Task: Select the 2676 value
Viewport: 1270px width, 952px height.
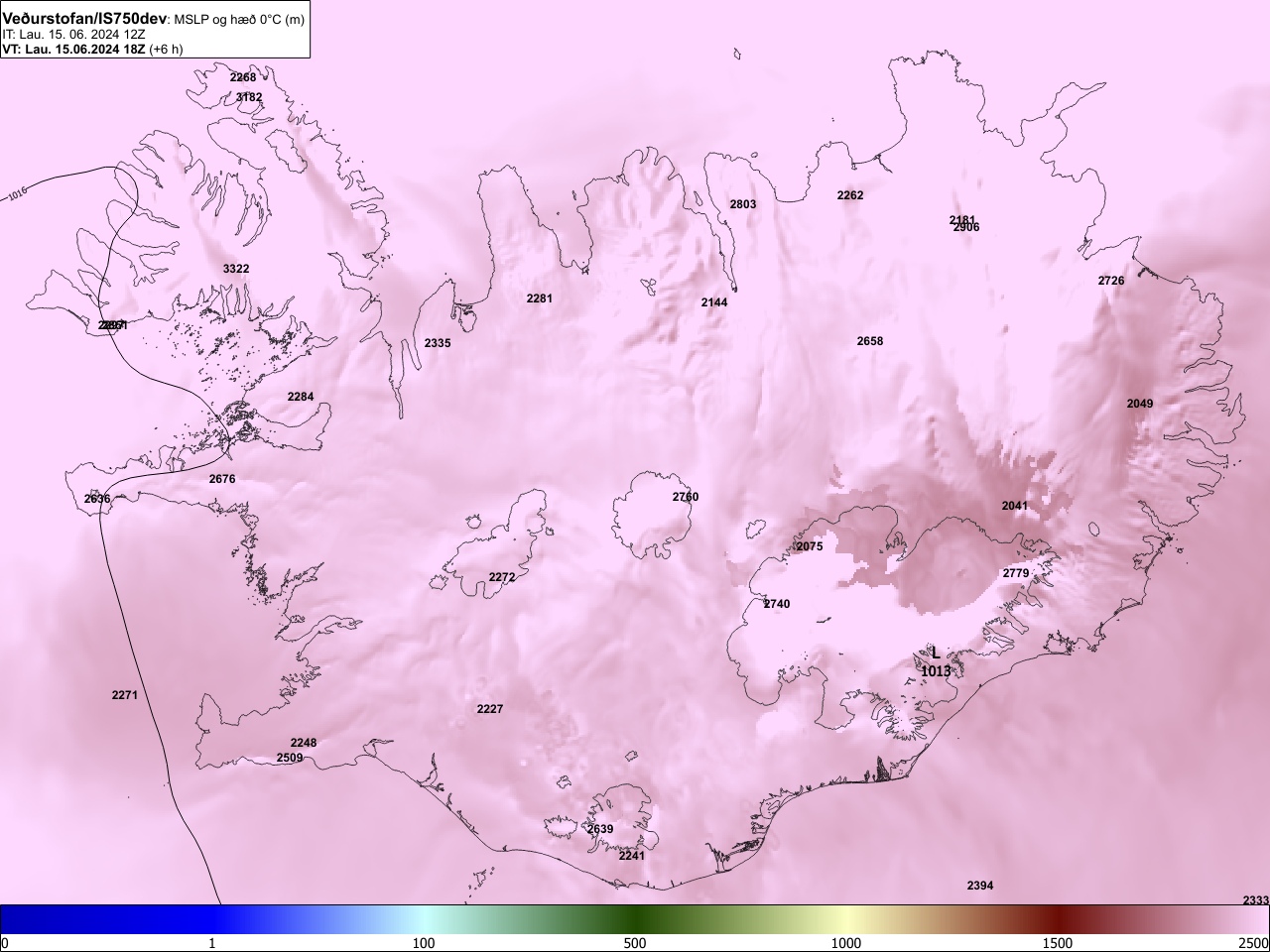Action: pyautogui.click(x=222, y=479)
